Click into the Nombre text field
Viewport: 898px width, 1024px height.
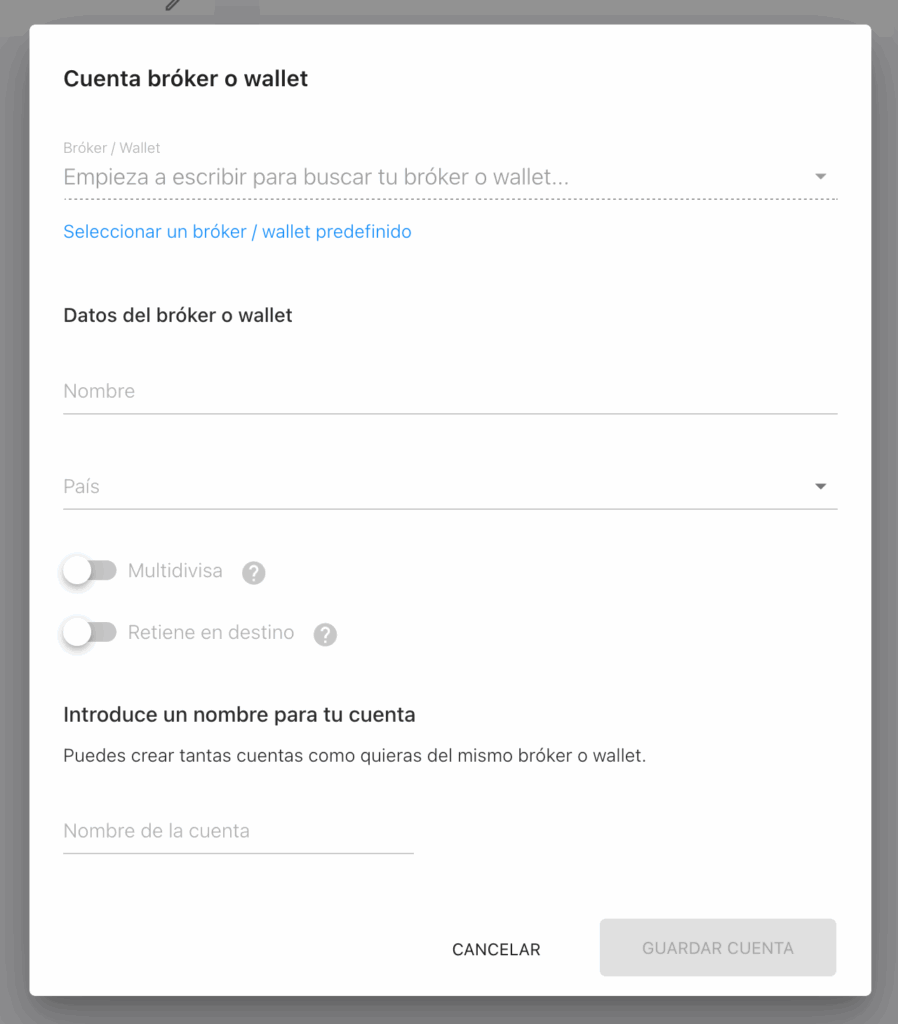(x=449, y=391)
